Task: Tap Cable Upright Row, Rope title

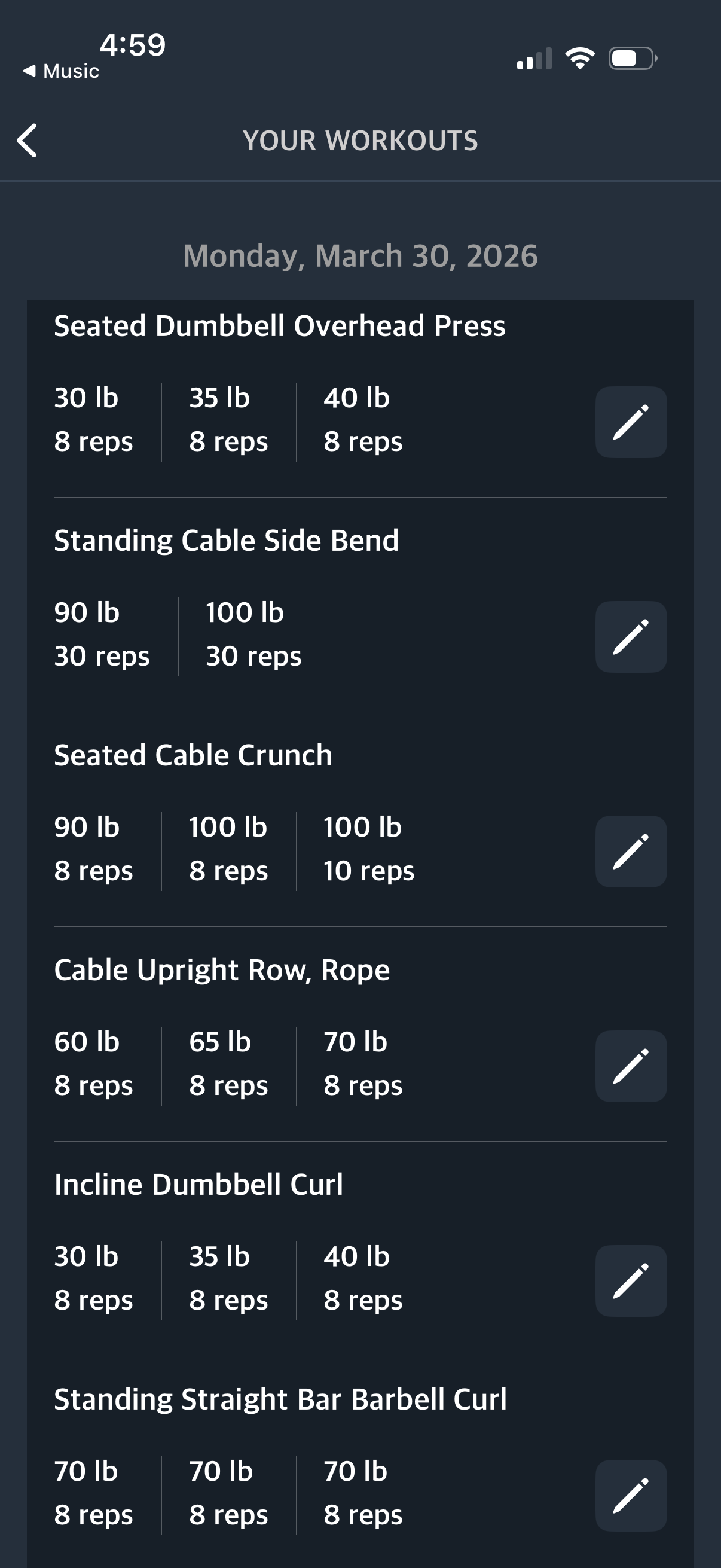Action: pyautogui.click(x=221, y=969)
